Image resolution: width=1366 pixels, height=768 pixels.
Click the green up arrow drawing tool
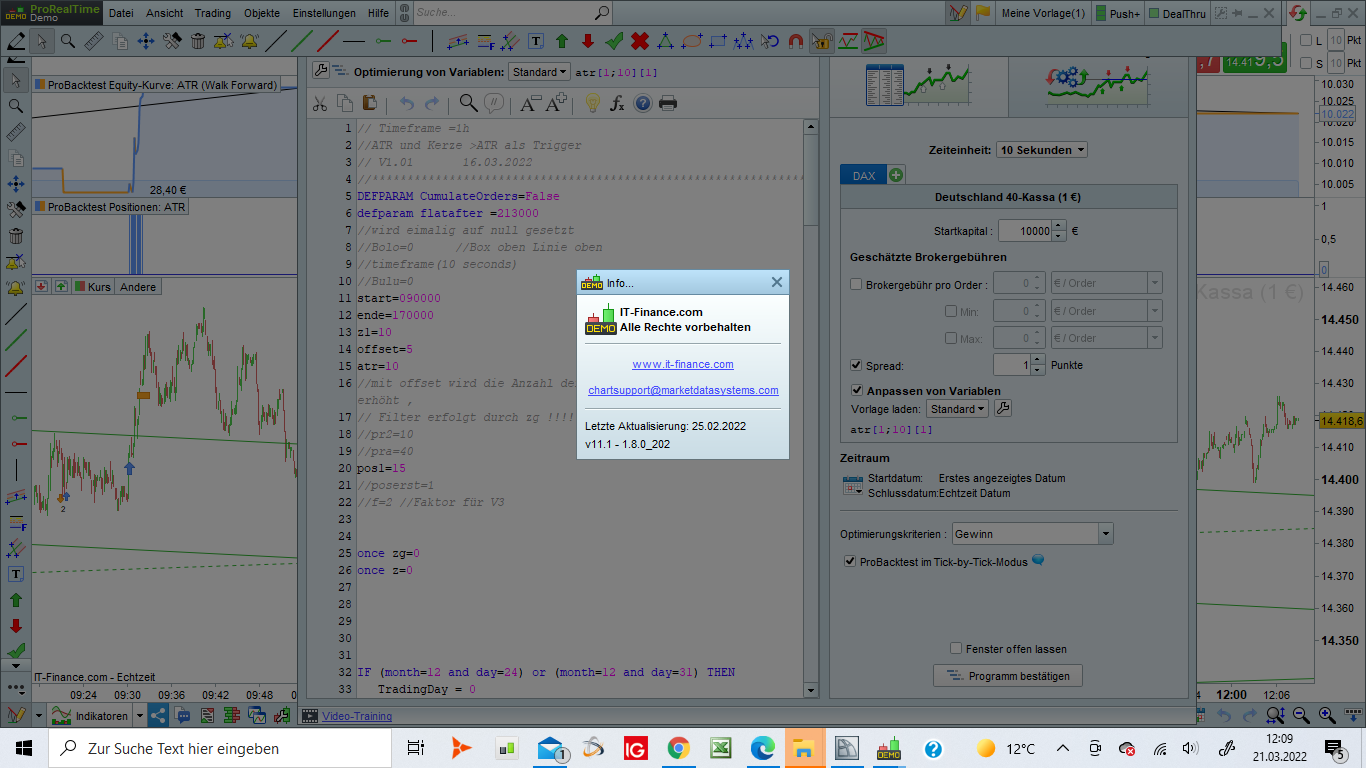click(x=562, y=41)
